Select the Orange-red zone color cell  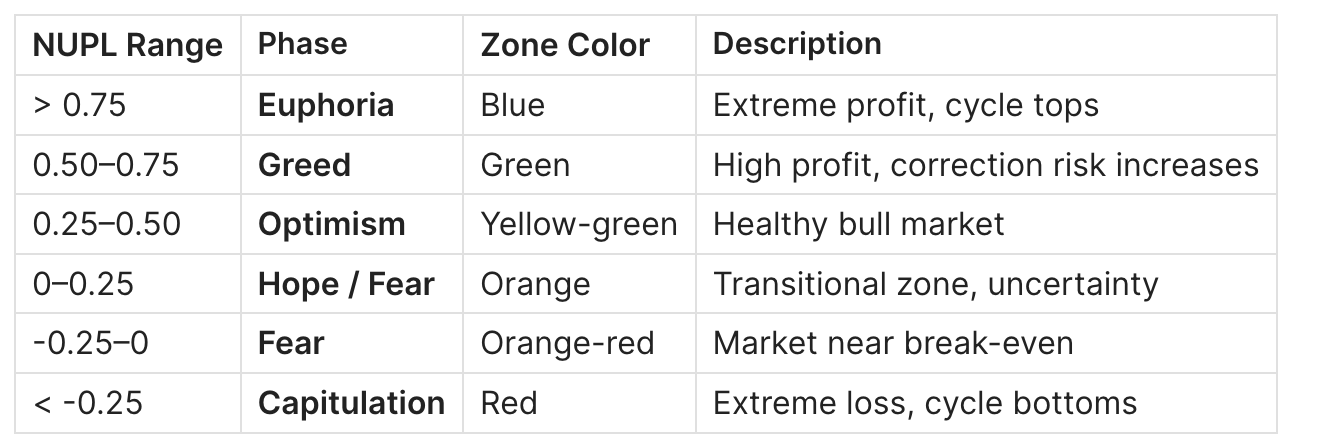point(567,343)
